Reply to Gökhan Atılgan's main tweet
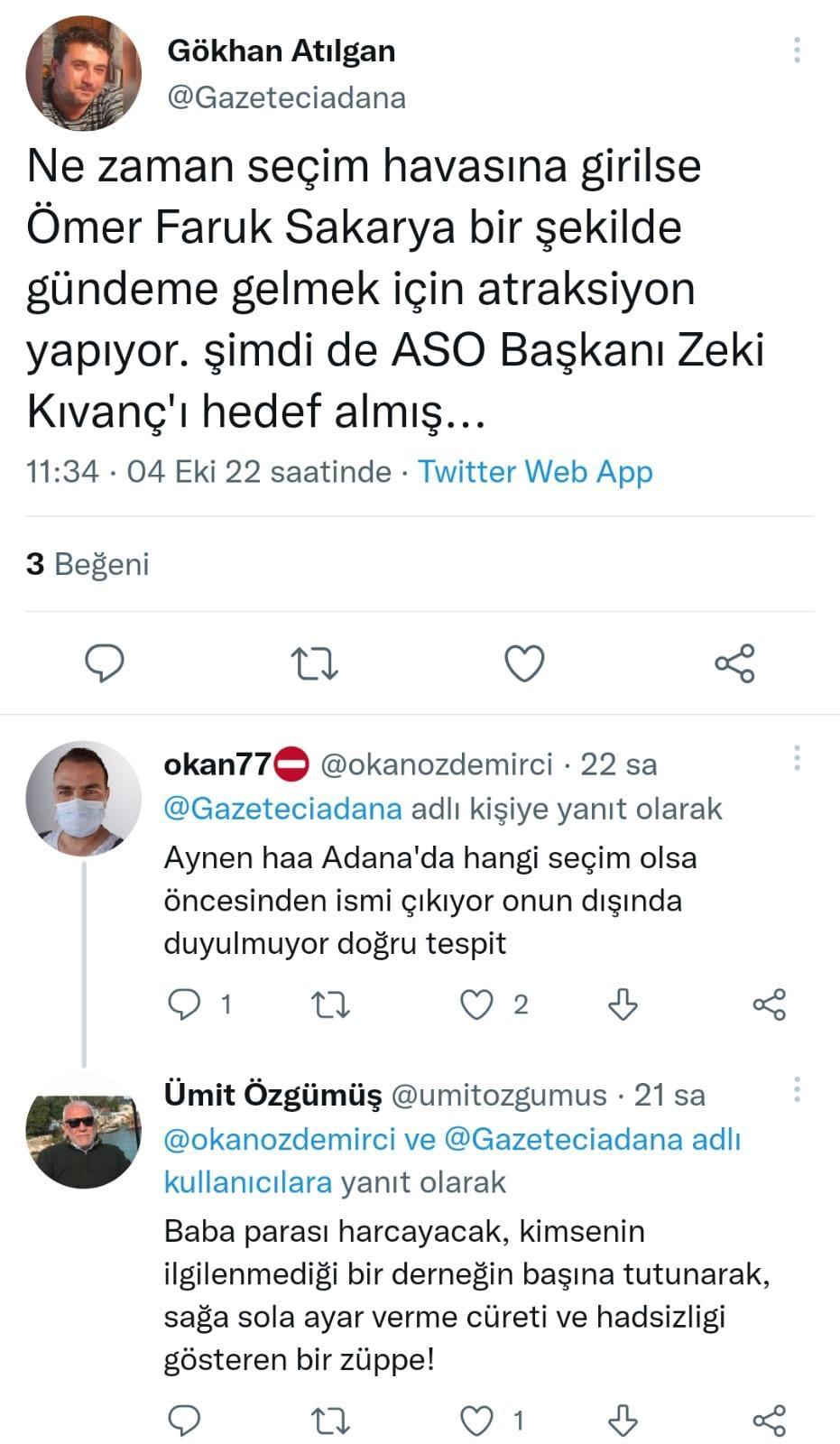 point(105,664)
